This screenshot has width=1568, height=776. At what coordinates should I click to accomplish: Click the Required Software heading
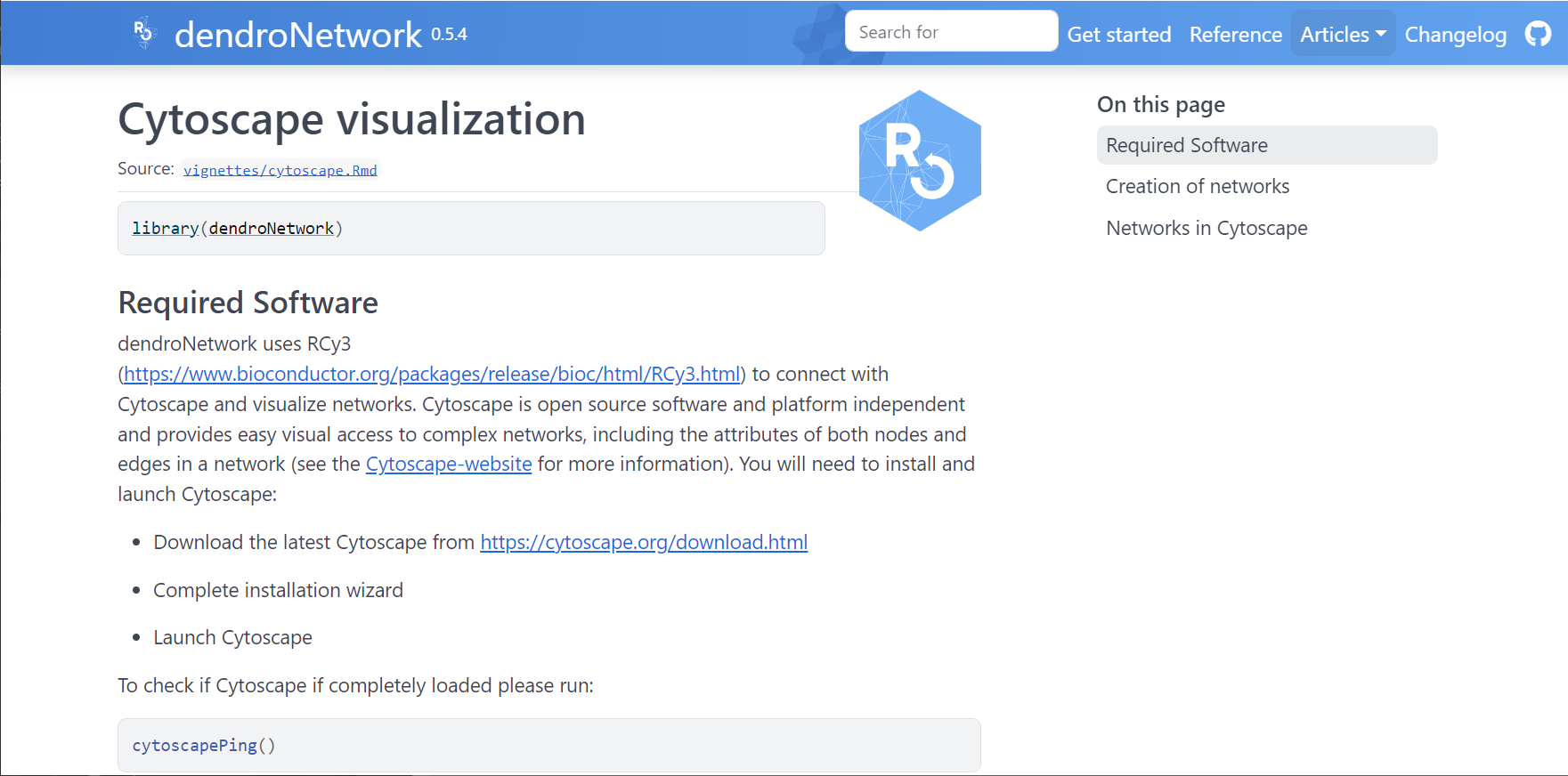(248, 303)
